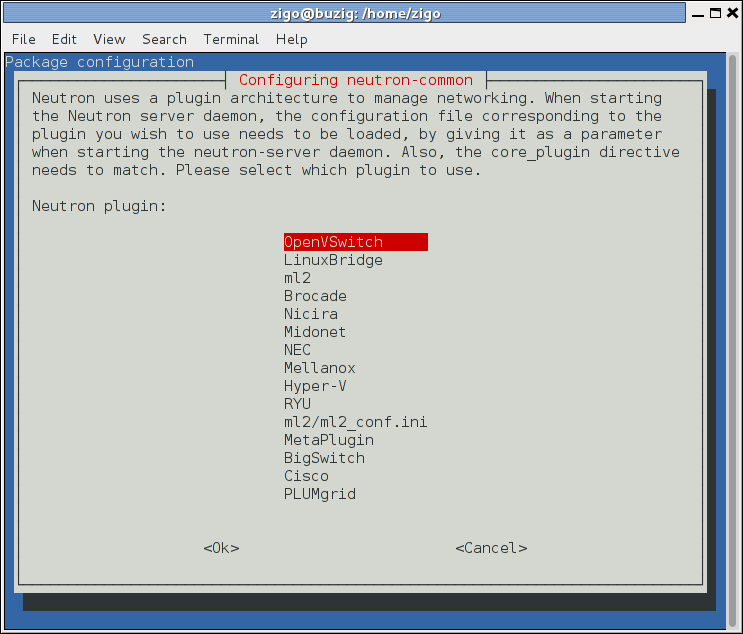Select MetaPlugin in the list

click(x=328, y=440)
